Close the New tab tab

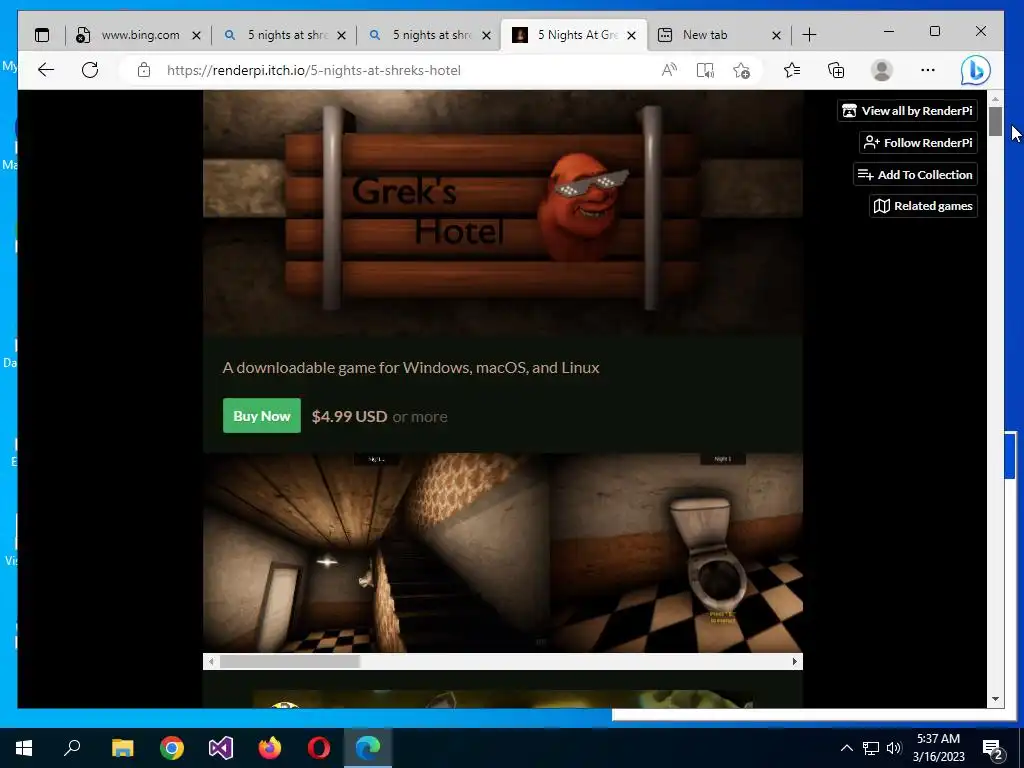click(x=776, y=35)
